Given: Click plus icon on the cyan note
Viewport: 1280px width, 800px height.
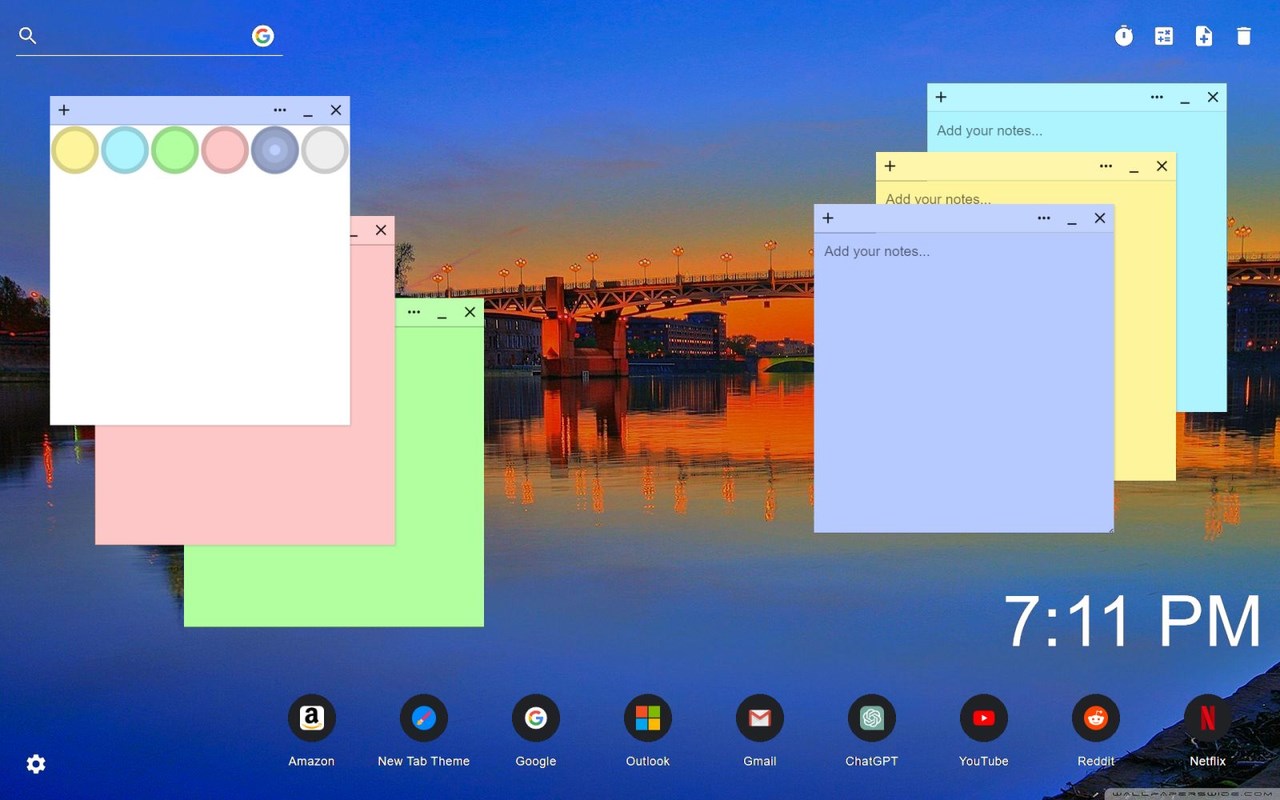Looking at the screenshot, I should (941, 97).
